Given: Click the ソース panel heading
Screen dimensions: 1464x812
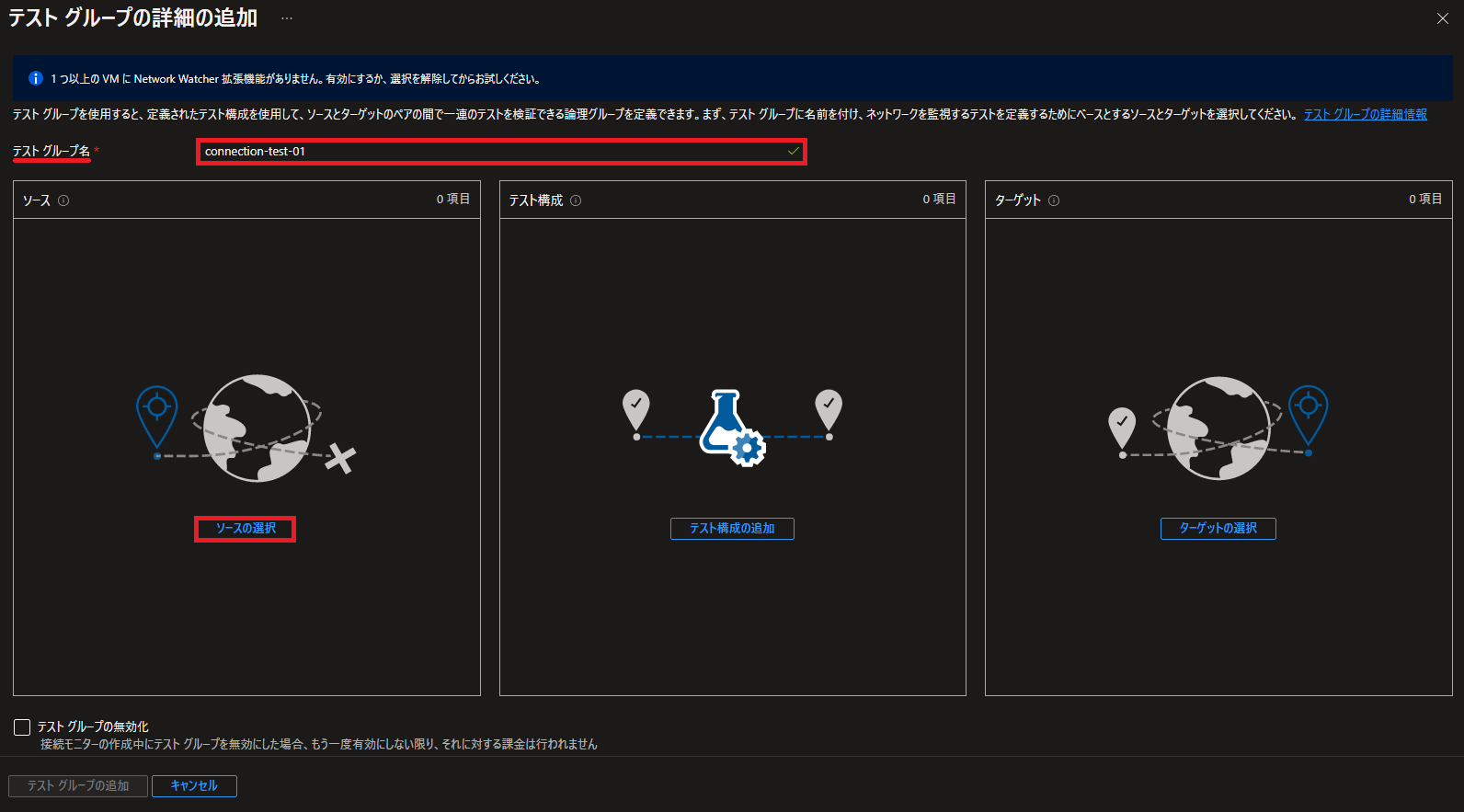Looking at the screenshot, I should pos(37,200).
